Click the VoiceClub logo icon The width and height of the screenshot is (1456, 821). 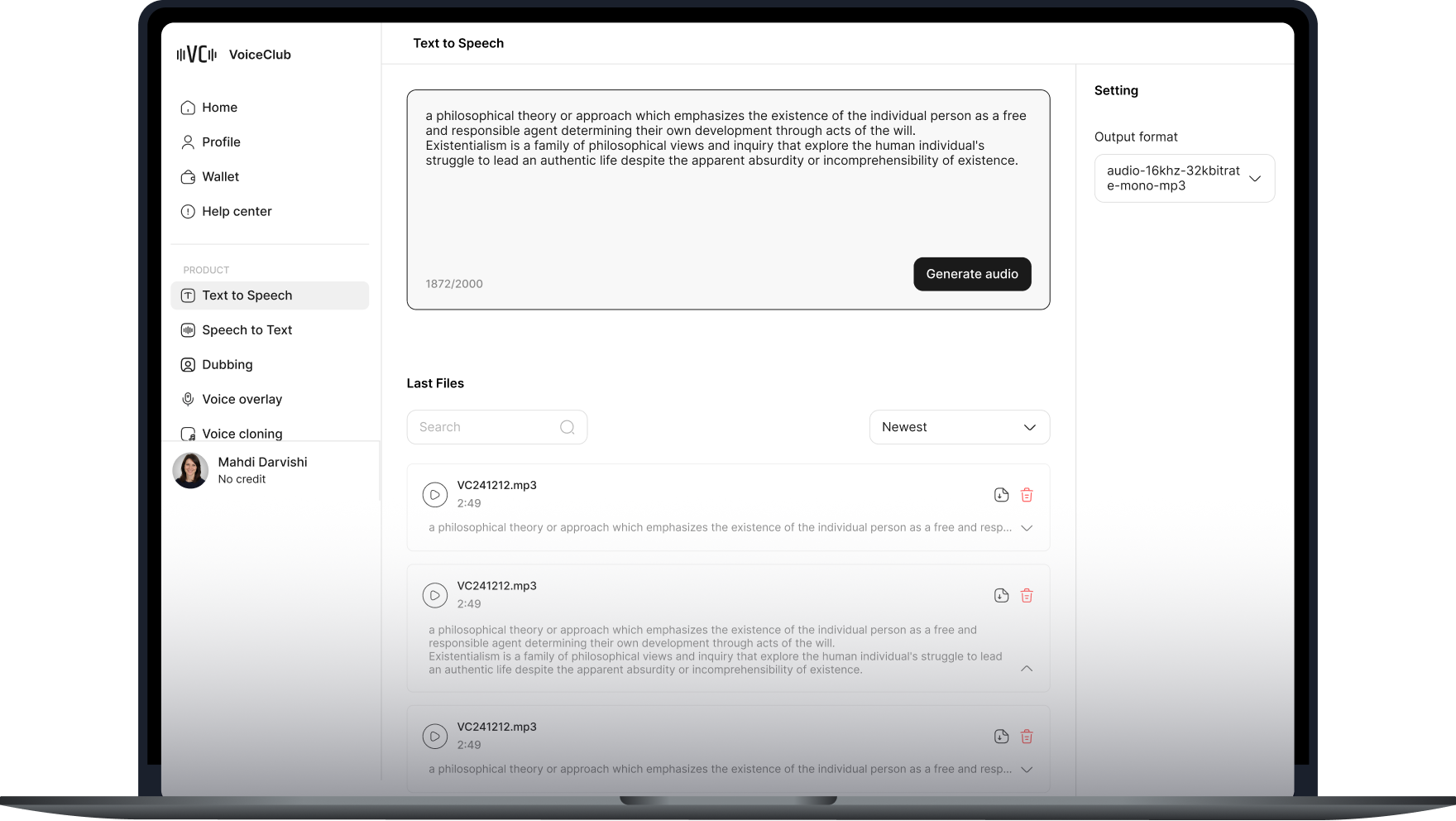point(196,55)
